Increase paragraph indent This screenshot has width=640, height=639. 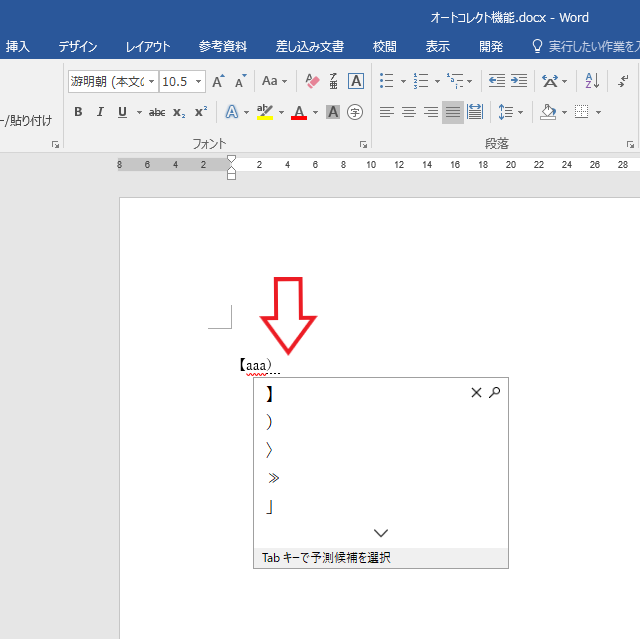click(519, 81)
